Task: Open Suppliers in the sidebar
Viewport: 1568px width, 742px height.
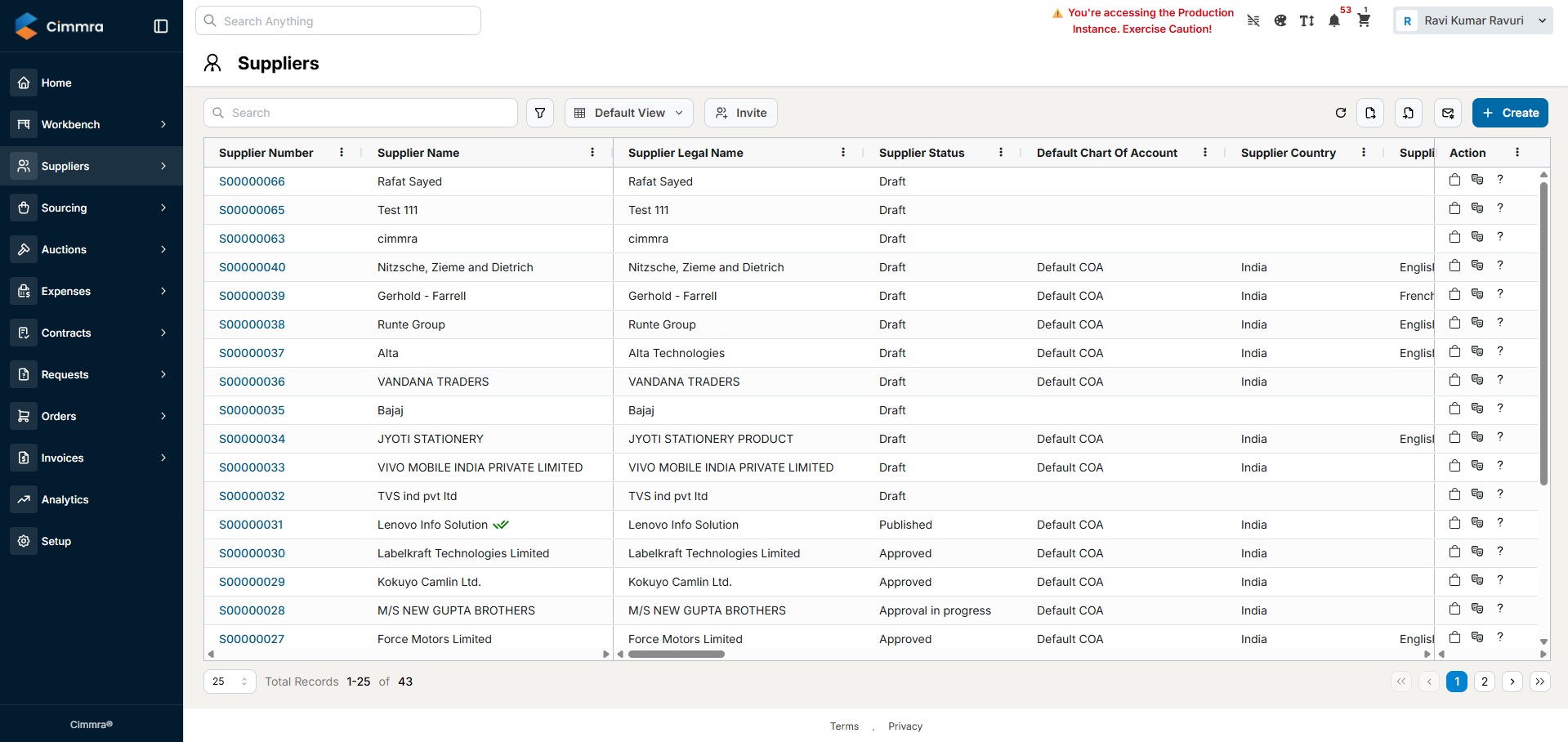Action: [x=92, y=166]
